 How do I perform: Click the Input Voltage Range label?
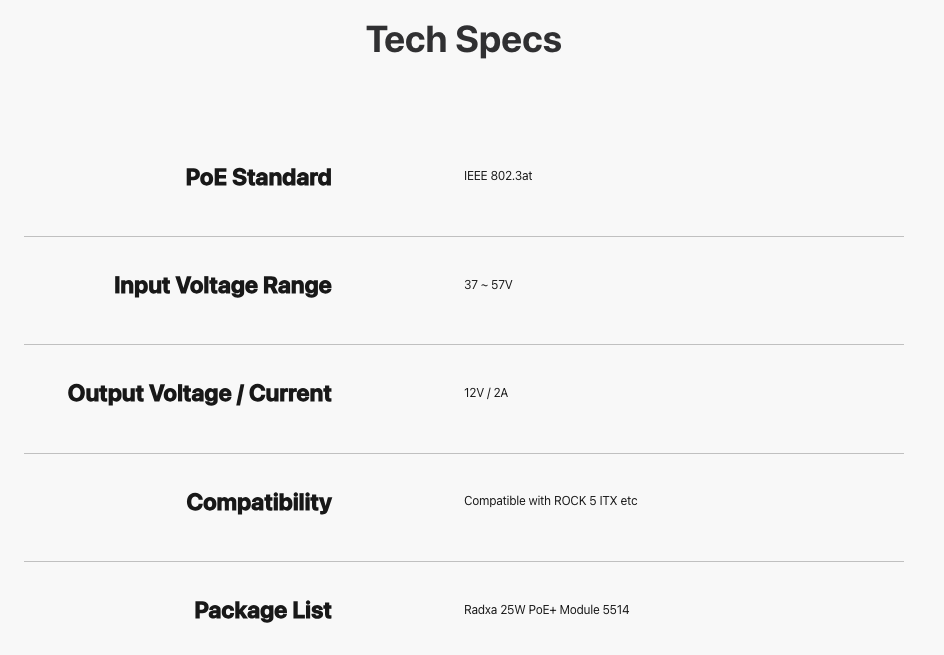pyautogui.click(x=222, y=285)
